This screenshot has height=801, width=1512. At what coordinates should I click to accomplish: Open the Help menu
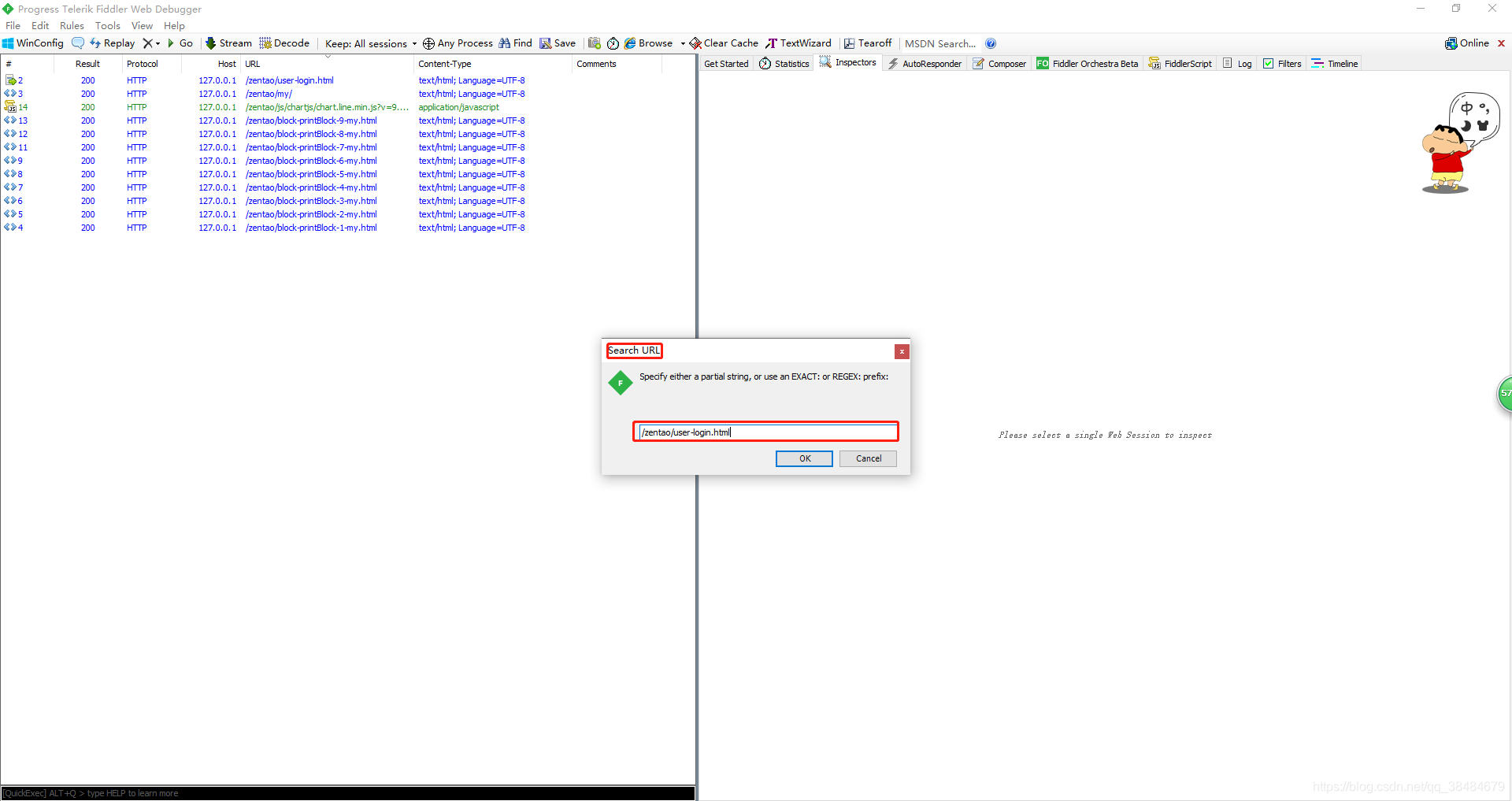(x=174, y=26)
